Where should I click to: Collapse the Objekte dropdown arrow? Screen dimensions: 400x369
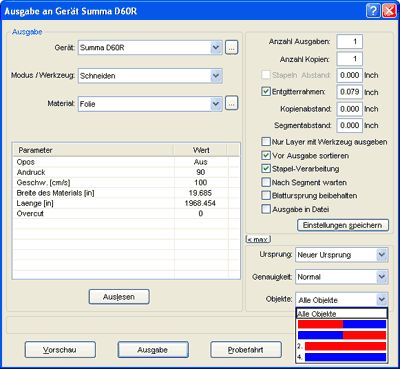(382, 300)
